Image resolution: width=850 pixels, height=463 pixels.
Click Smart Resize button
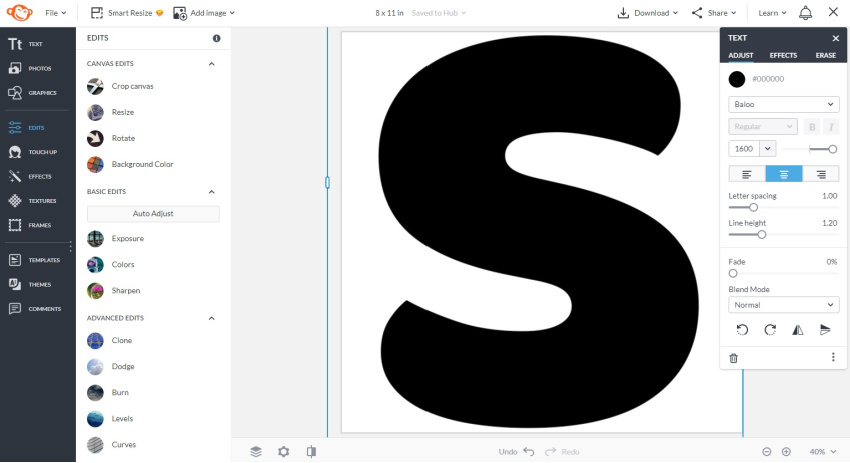[127, 12]
